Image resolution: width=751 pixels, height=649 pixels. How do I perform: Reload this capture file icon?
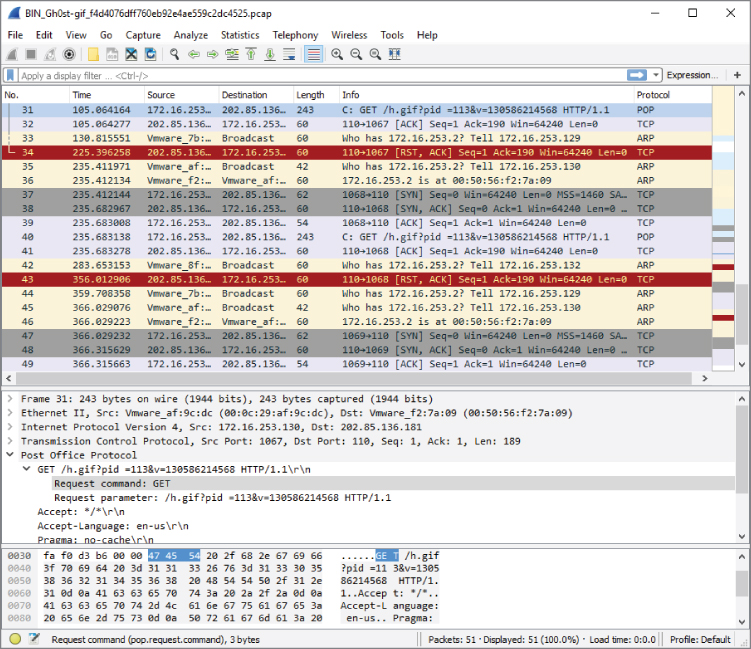coord(150,54)
